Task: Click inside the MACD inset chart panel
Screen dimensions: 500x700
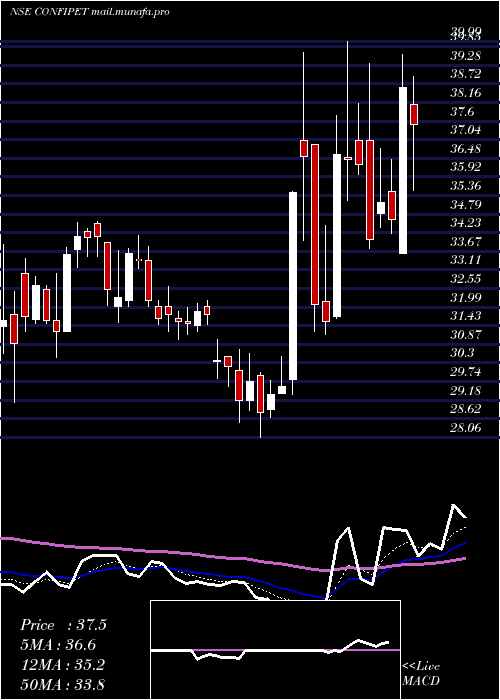Action: [x=275, y=650]
